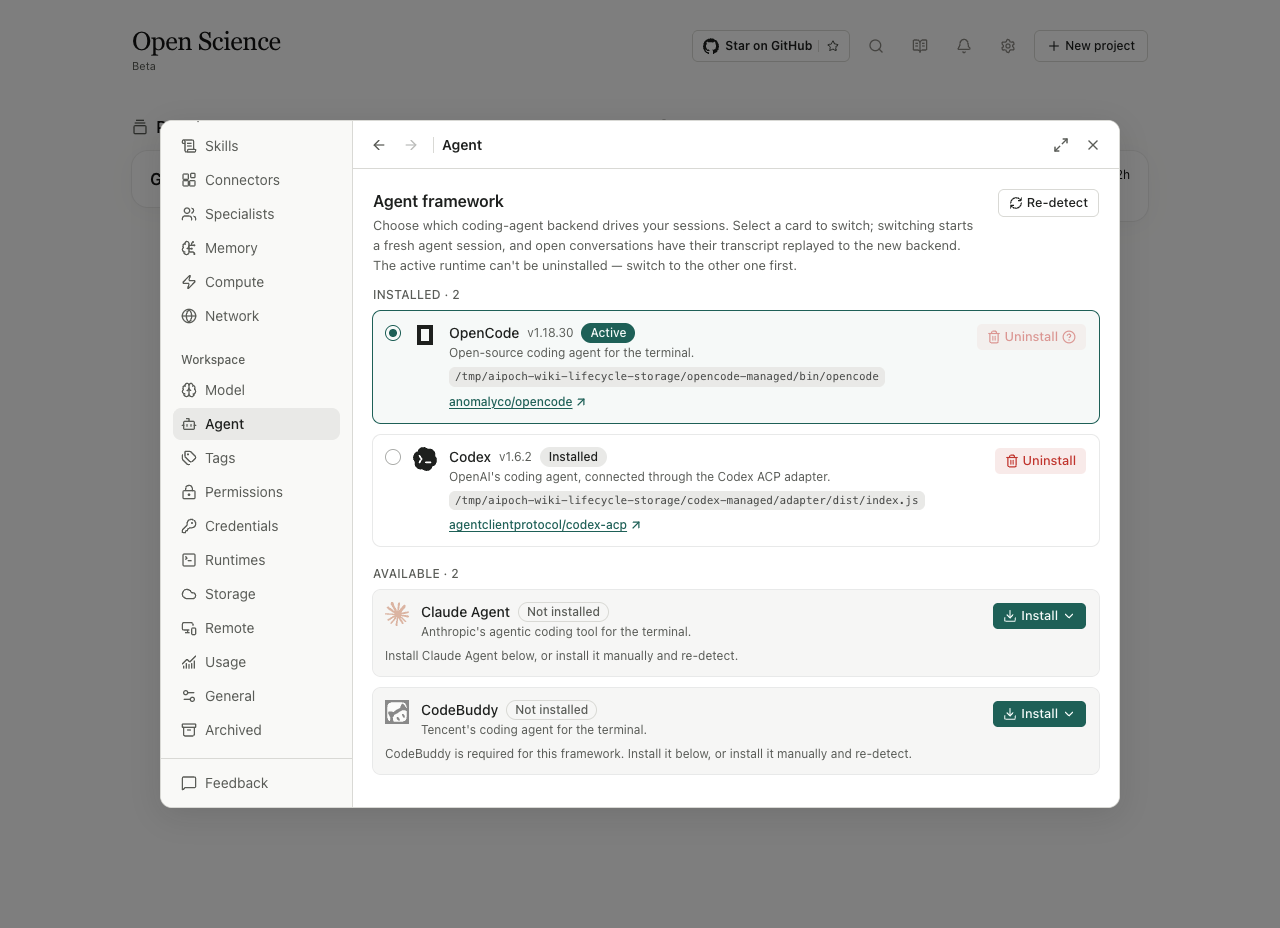Click the OpenCode Uninstall help icon

[1069, 337]
